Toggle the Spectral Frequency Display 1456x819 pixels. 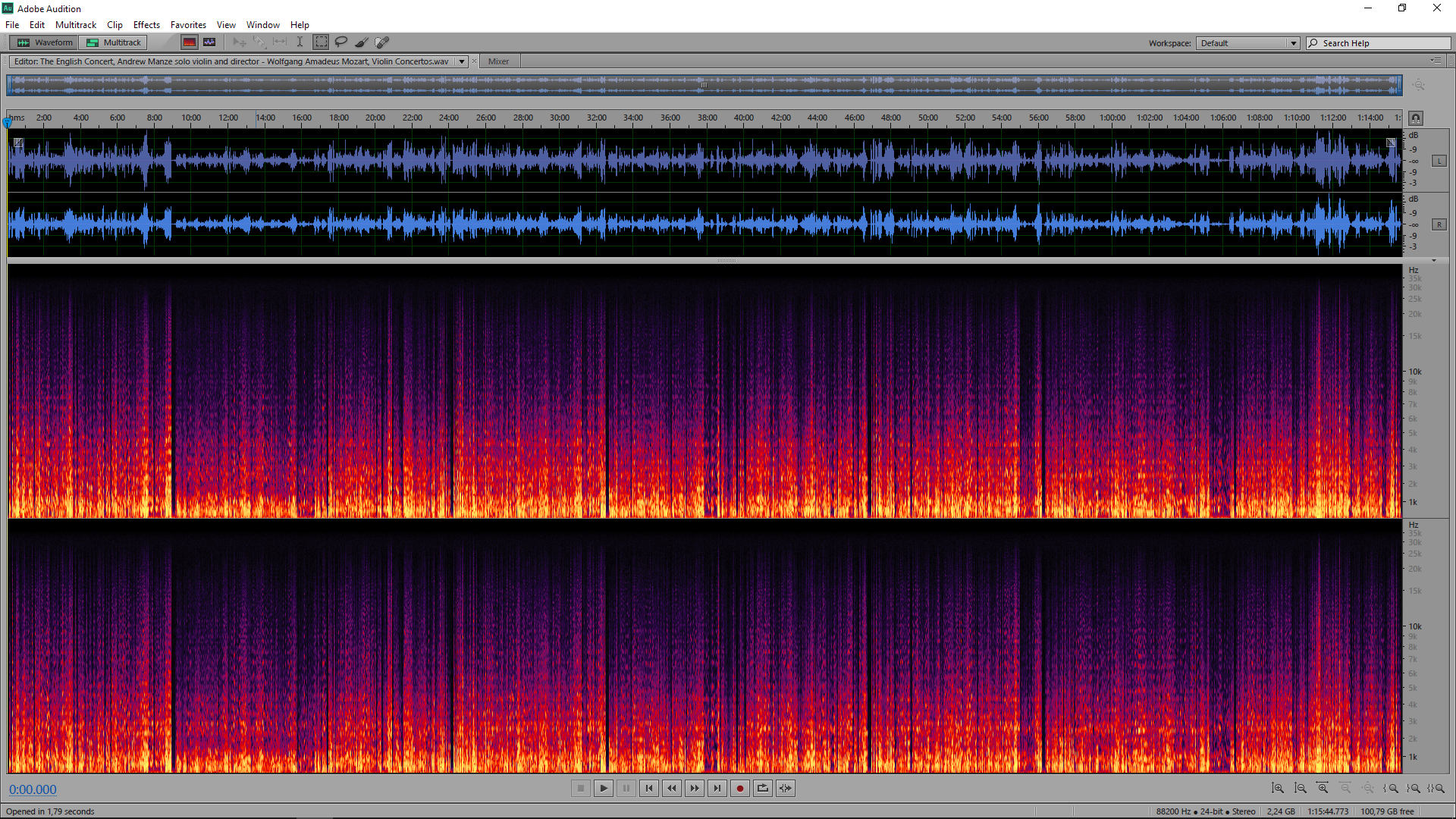point(190,42)
